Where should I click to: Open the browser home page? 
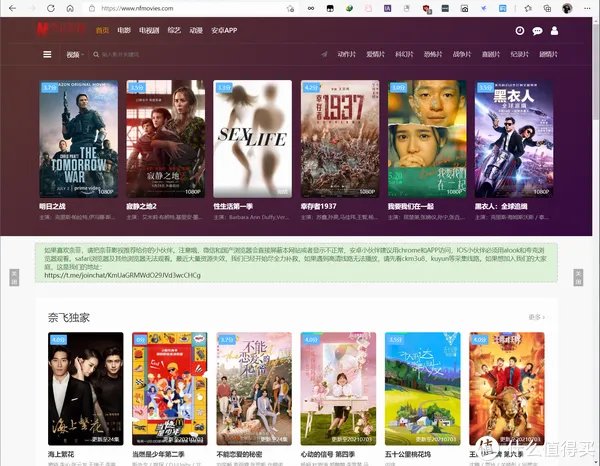coord(70,8)
